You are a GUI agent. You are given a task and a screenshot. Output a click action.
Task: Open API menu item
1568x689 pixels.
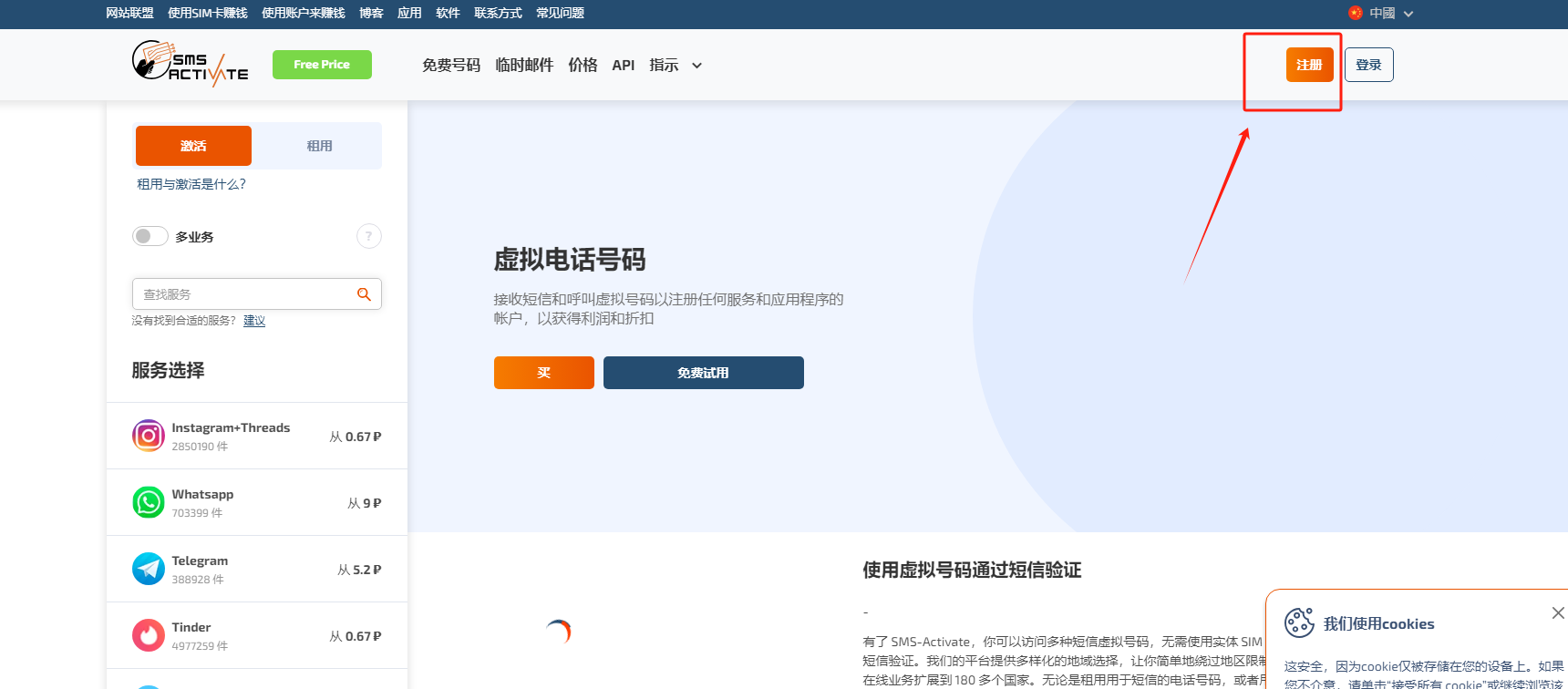tap(624, 65)
